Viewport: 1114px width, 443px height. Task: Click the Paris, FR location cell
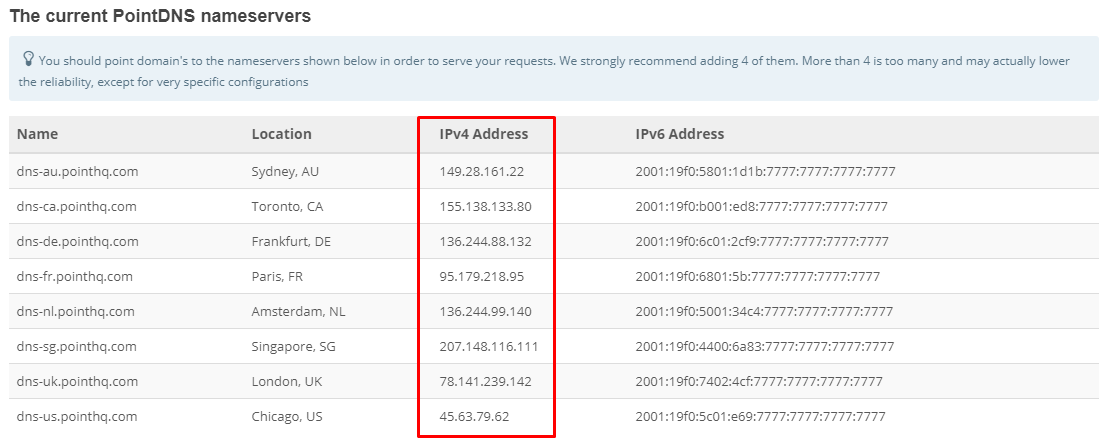(x=277, y=276)
